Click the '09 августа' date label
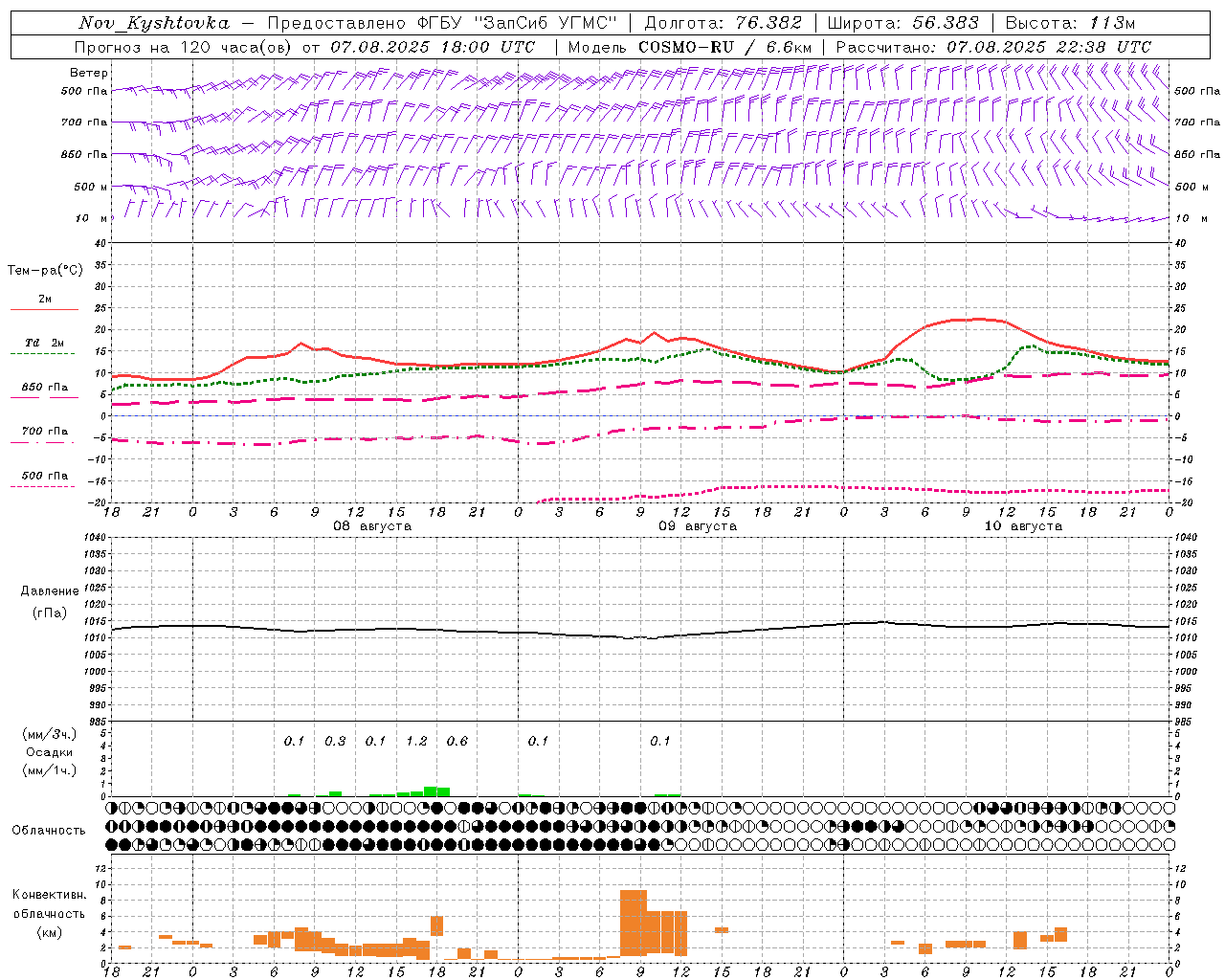Viewport: 1225px width, 980px height. [698, 526]
